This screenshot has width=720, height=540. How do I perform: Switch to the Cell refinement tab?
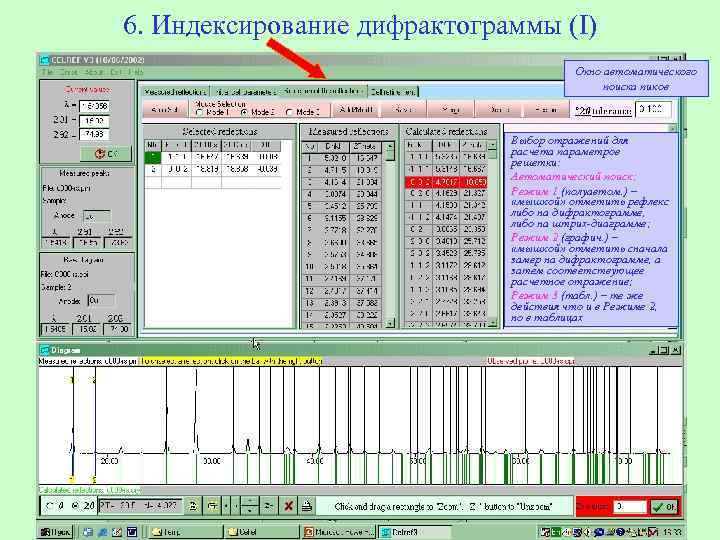[393, 92]
